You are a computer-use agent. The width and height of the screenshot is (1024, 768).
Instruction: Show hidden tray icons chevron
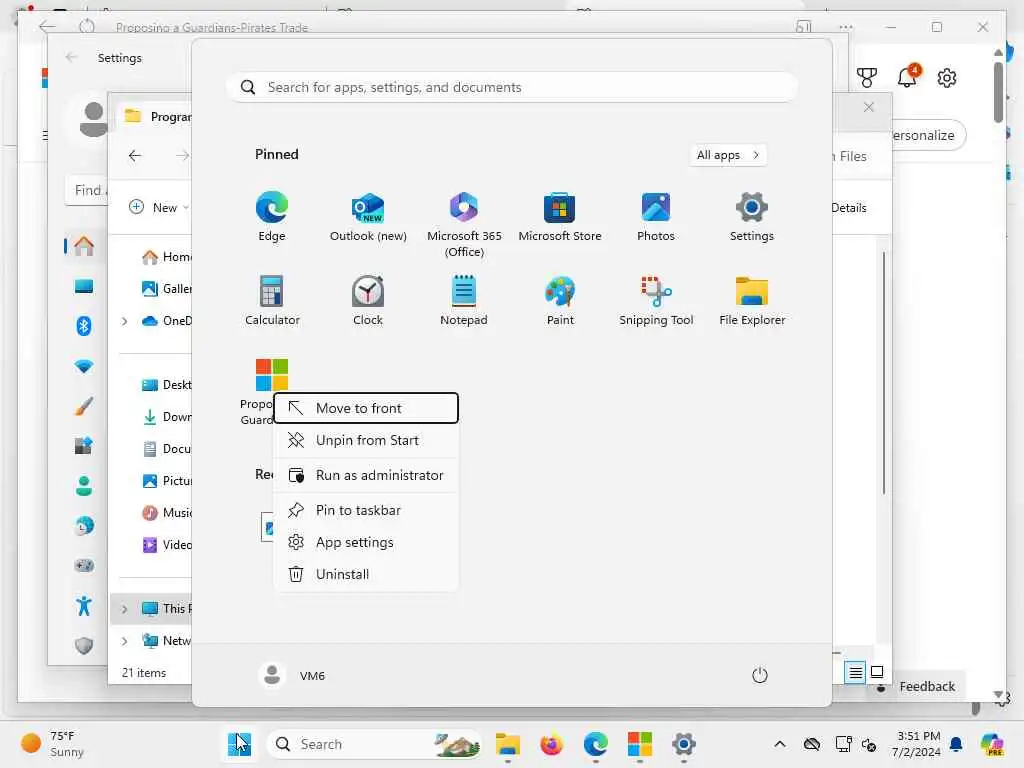(780, 744)
